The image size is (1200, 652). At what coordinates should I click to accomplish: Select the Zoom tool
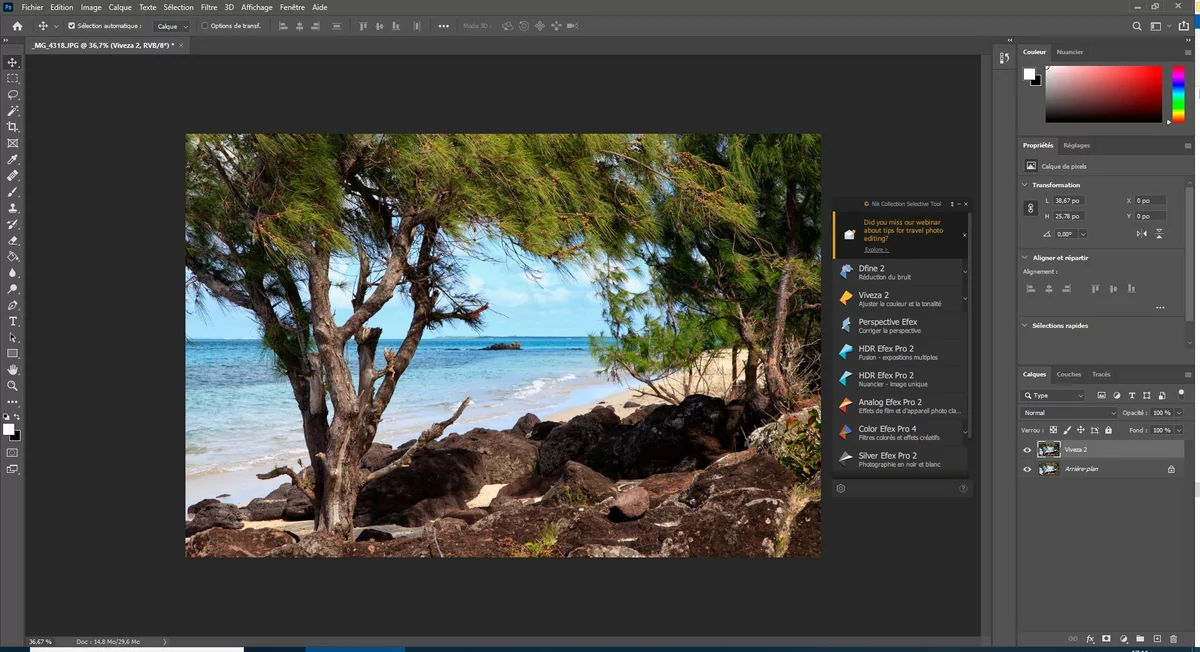[x=13, y=385]
